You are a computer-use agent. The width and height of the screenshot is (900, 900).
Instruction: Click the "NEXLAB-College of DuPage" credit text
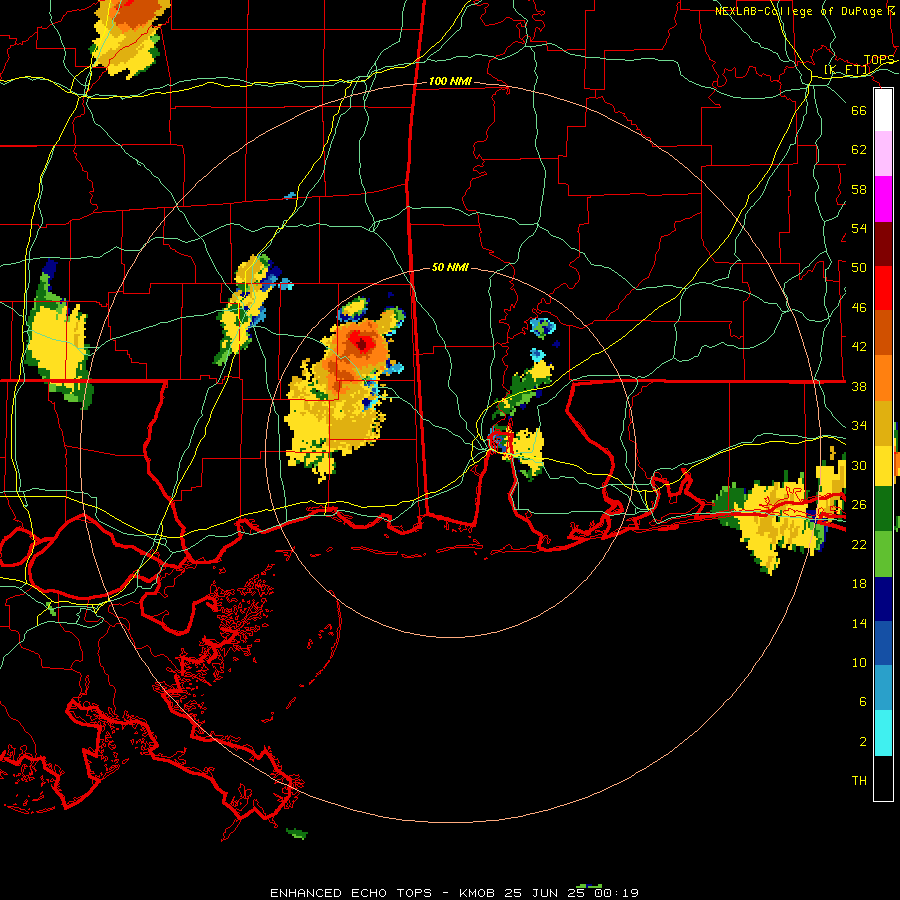pyautogui.click(x=799, y=11)
